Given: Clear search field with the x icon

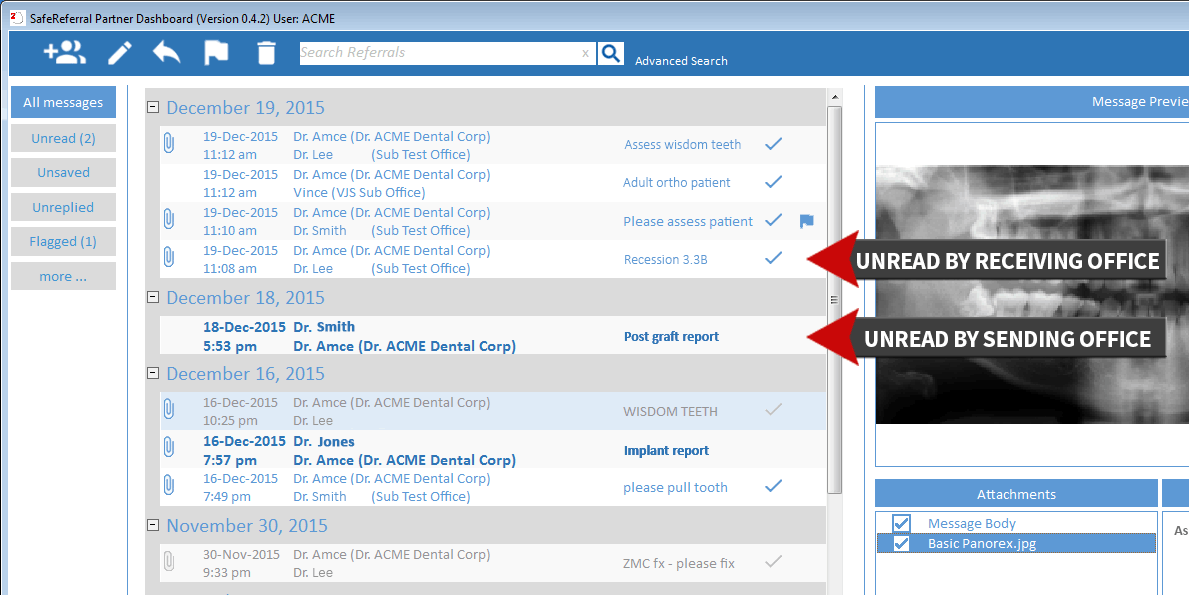Looking at the screenshot, I should coord(586,54).
